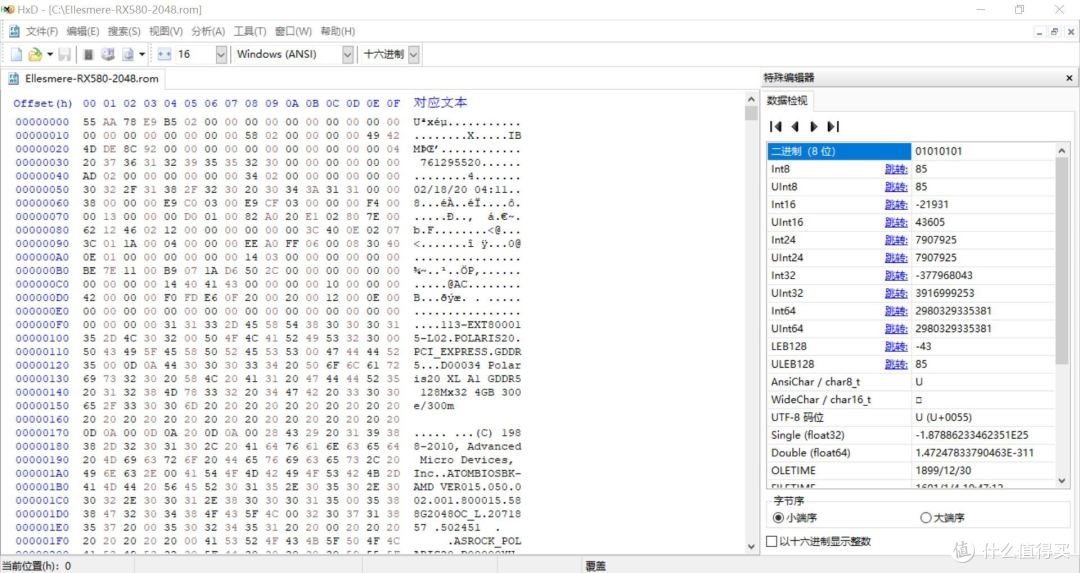Open the bytes per row dropdown showing 16
This screenshot has height=573, width=1080.
(221, 54)
